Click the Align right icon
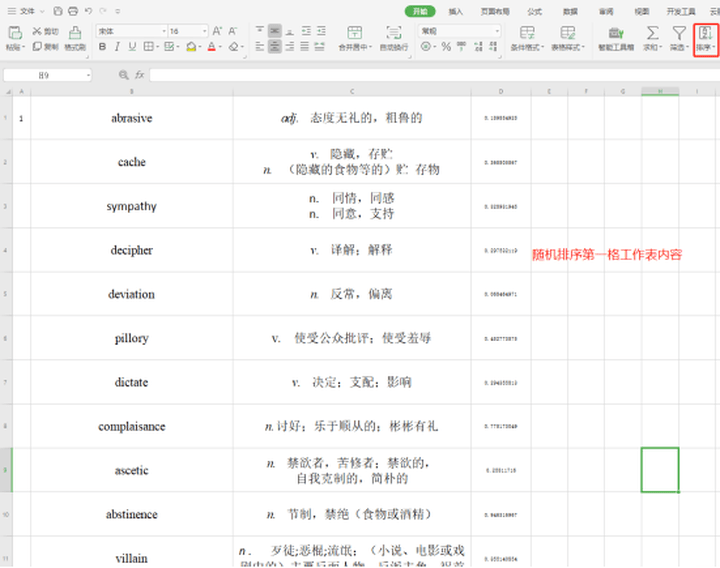This screenshot has width=720, height=568. click(290, 46)
